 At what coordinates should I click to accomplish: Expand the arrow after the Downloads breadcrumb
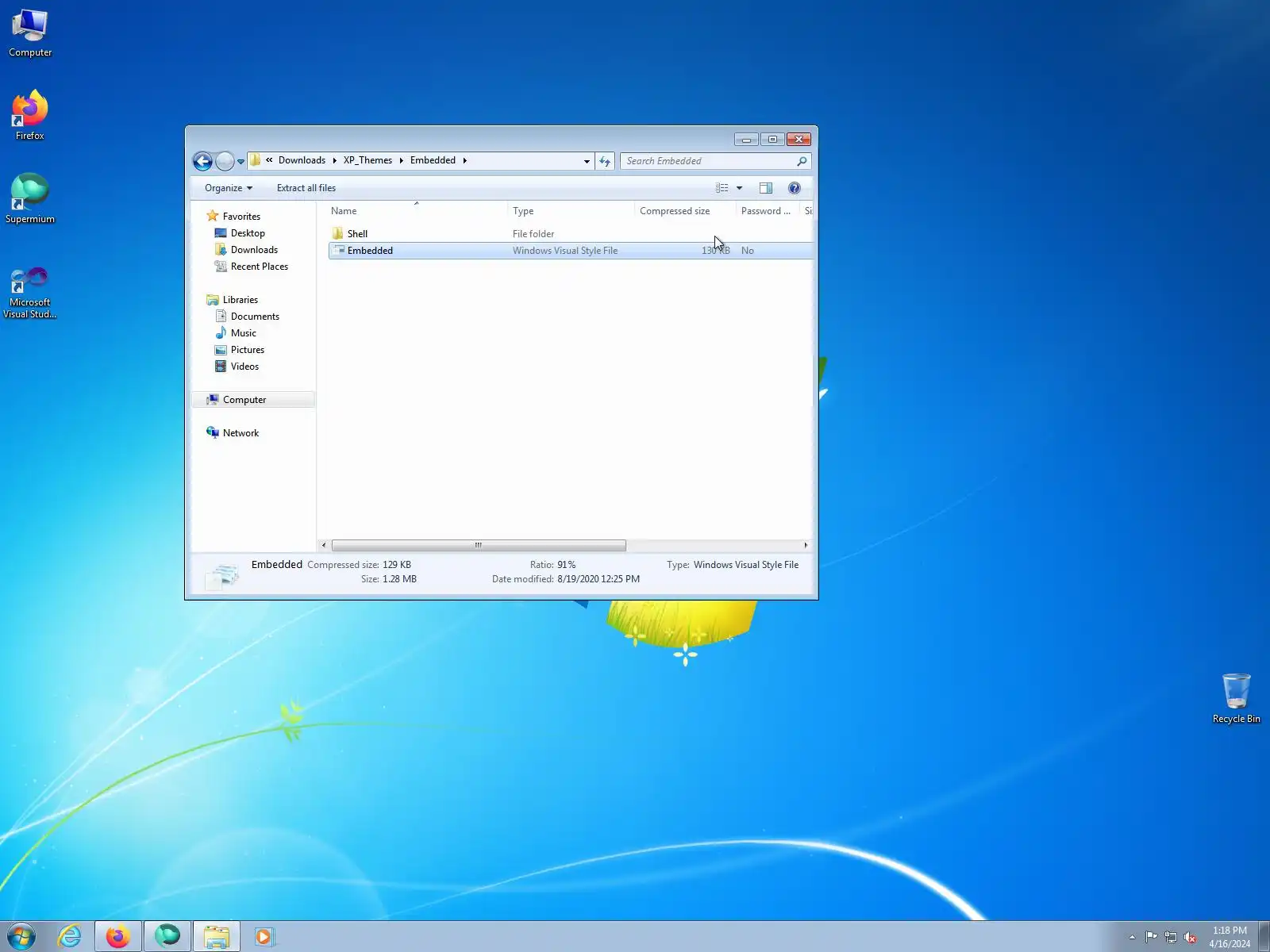pos(334,160)
